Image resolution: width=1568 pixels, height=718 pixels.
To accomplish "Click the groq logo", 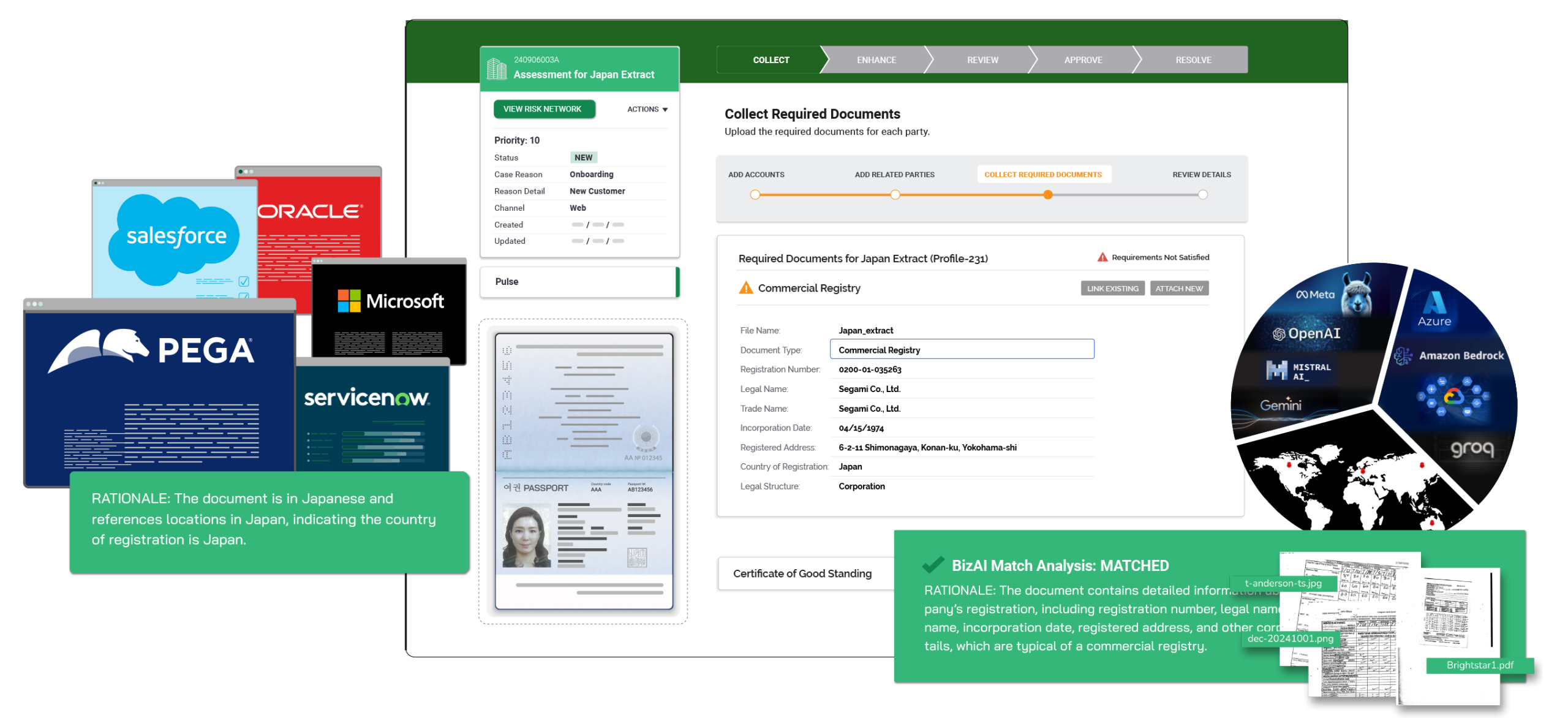I will pos(1472,448).
